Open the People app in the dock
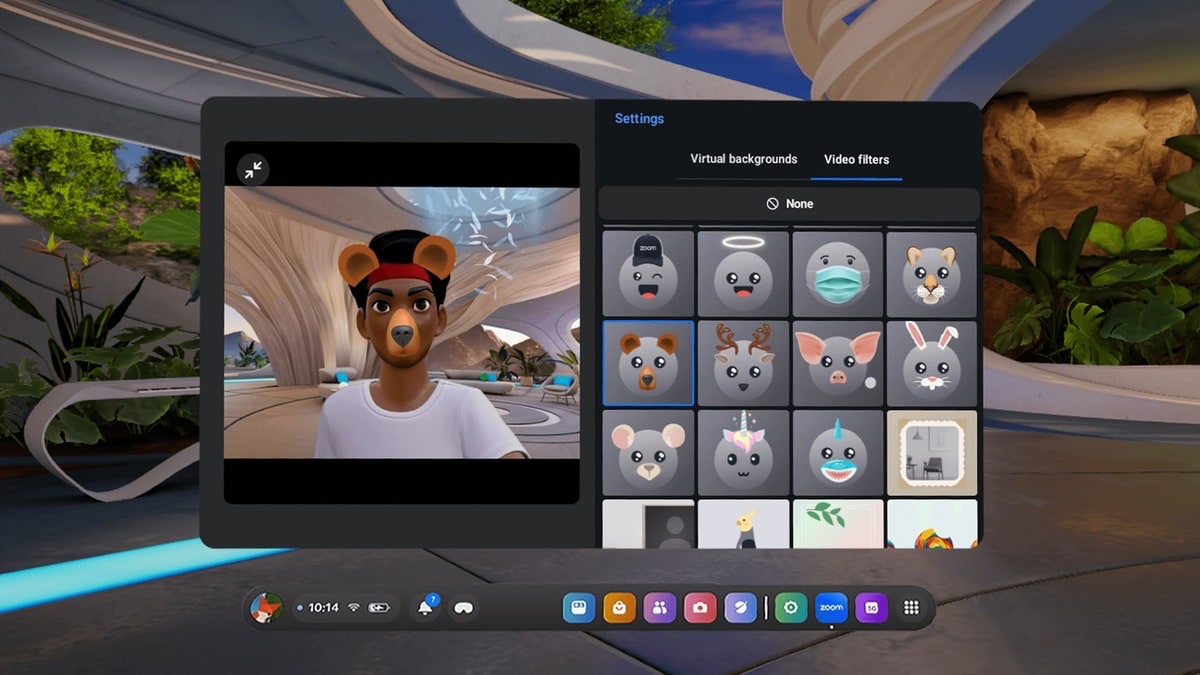The height and width of the screenshot is (675, 1200). point(659,607)
